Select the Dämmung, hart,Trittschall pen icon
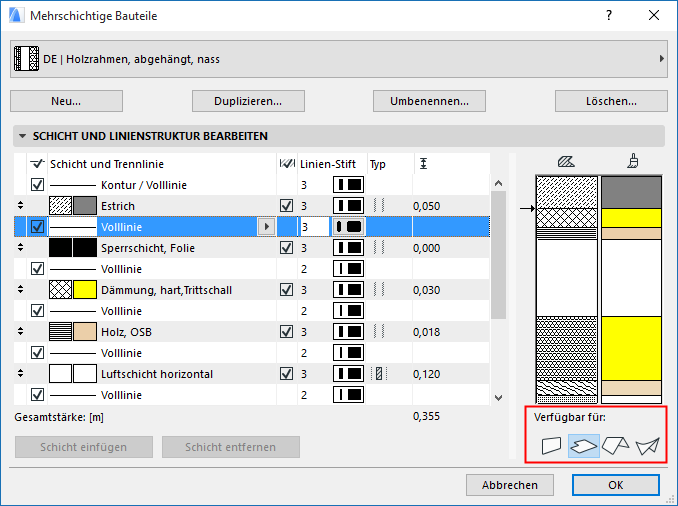 (x=349, y=290)
